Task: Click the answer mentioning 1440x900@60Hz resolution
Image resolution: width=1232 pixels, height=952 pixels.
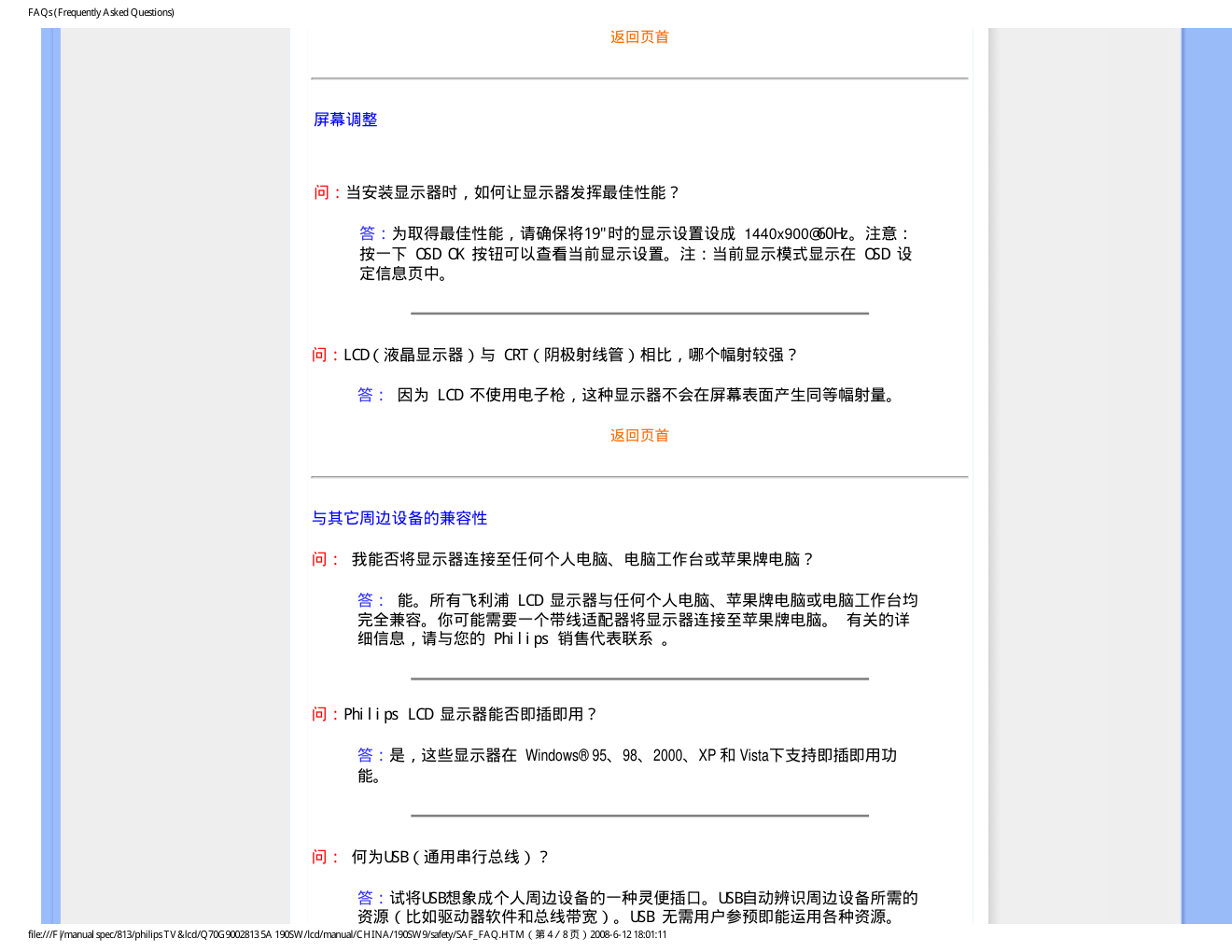Action: click(x=635, y=253)
